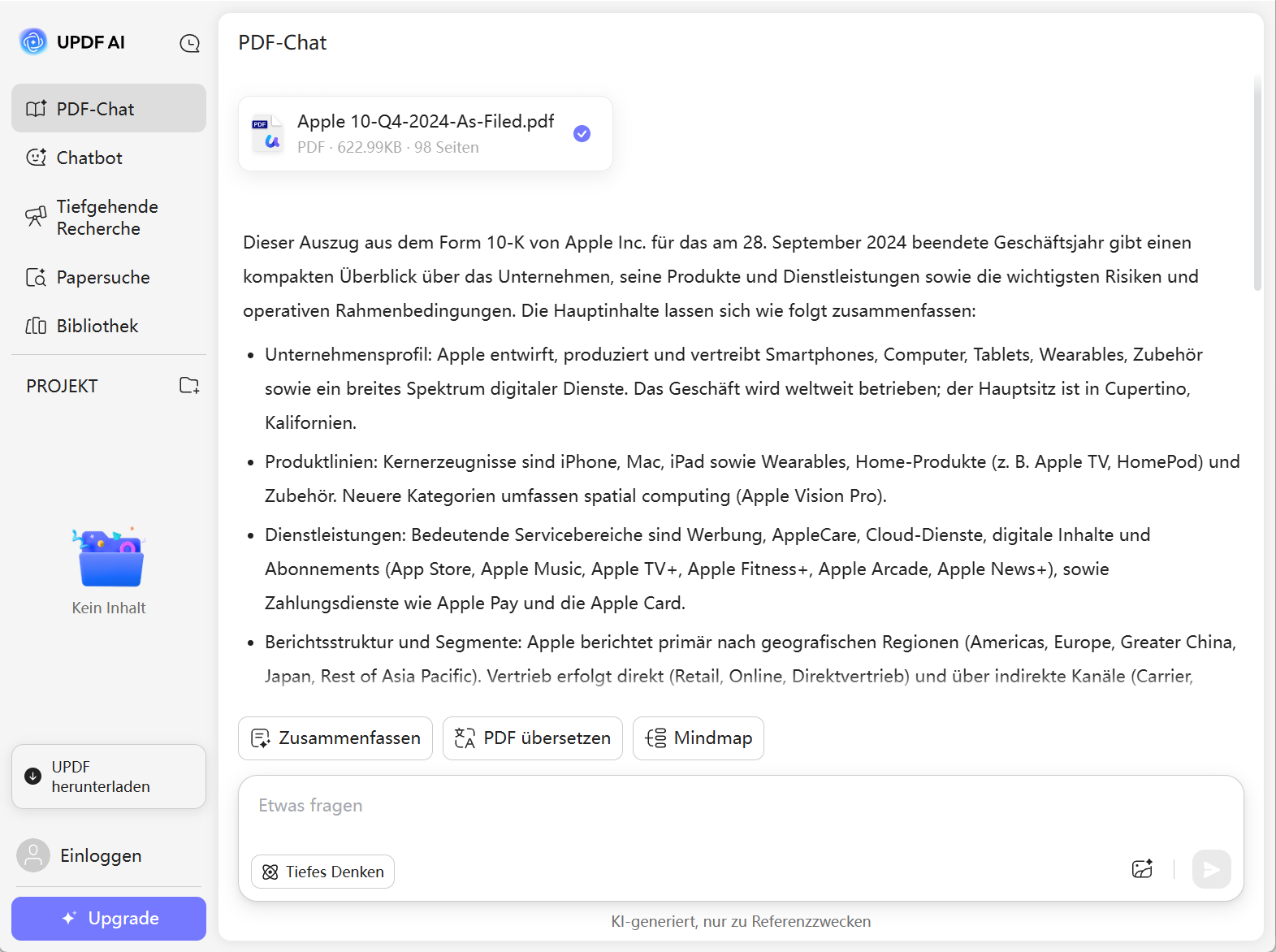Click the Mindmap tree icon

[x=655, y=738]
